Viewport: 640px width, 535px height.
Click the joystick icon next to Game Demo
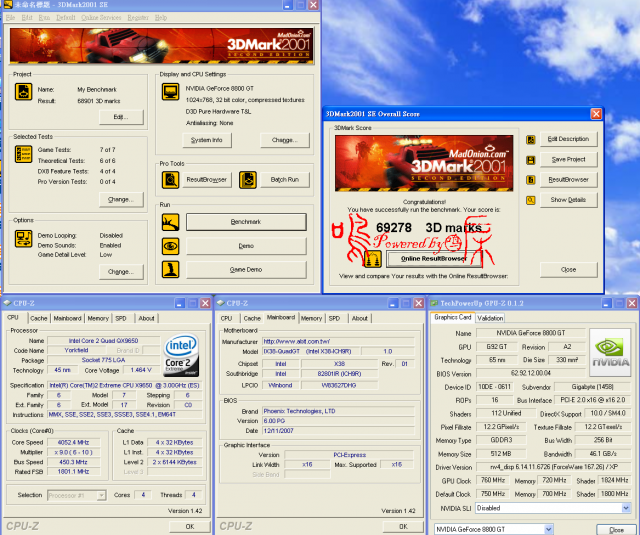point(170,270)
